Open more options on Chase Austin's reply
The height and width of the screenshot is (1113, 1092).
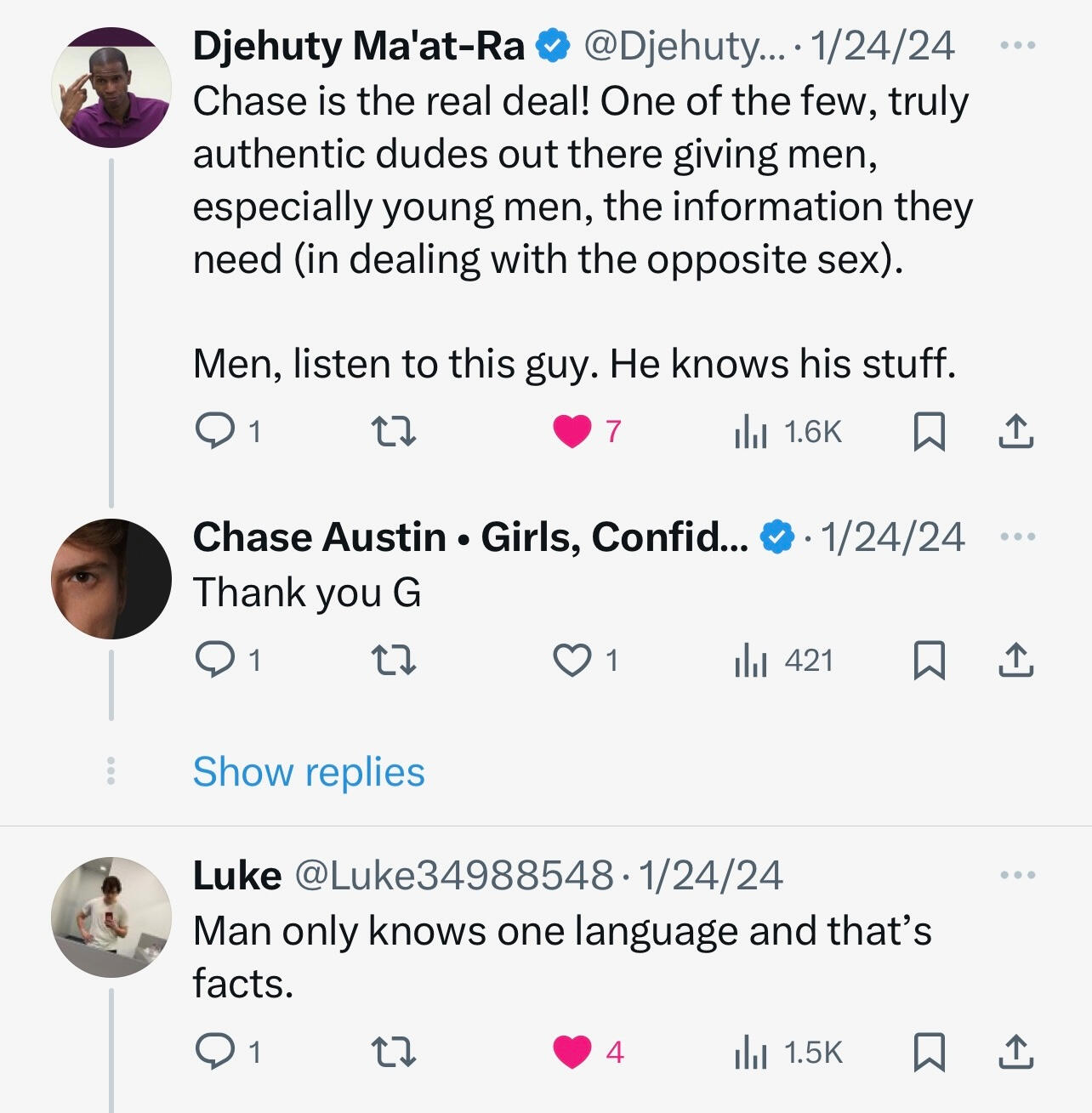[1017, 537]
